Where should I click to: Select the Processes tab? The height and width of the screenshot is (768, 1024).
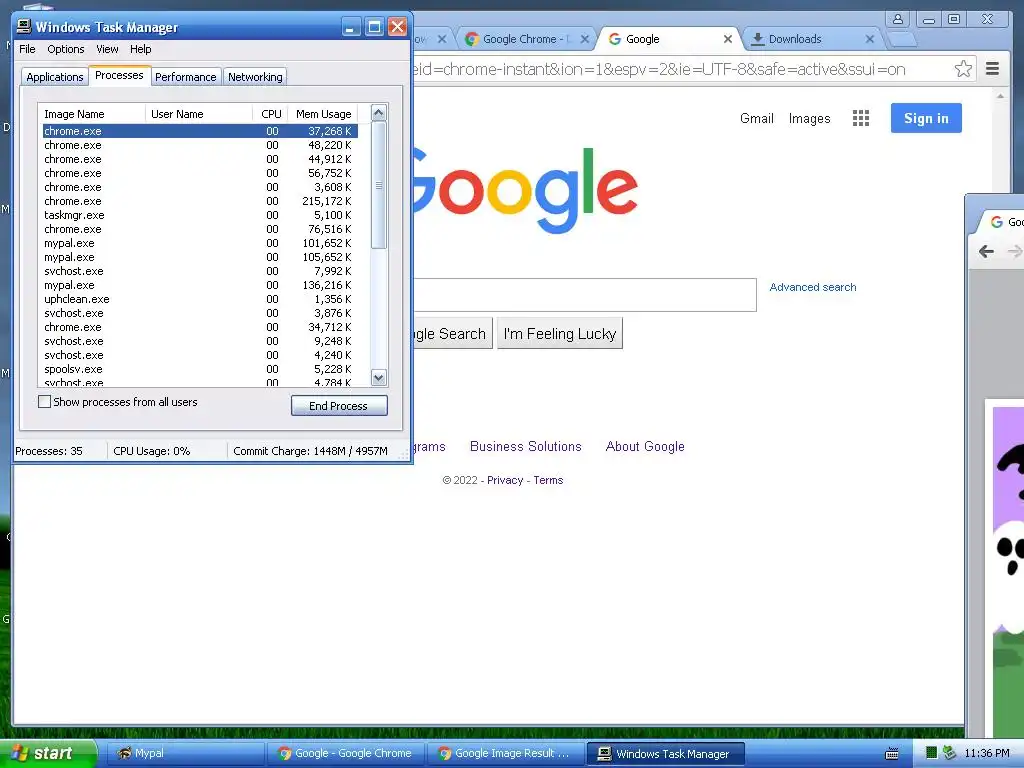(119, 75)
